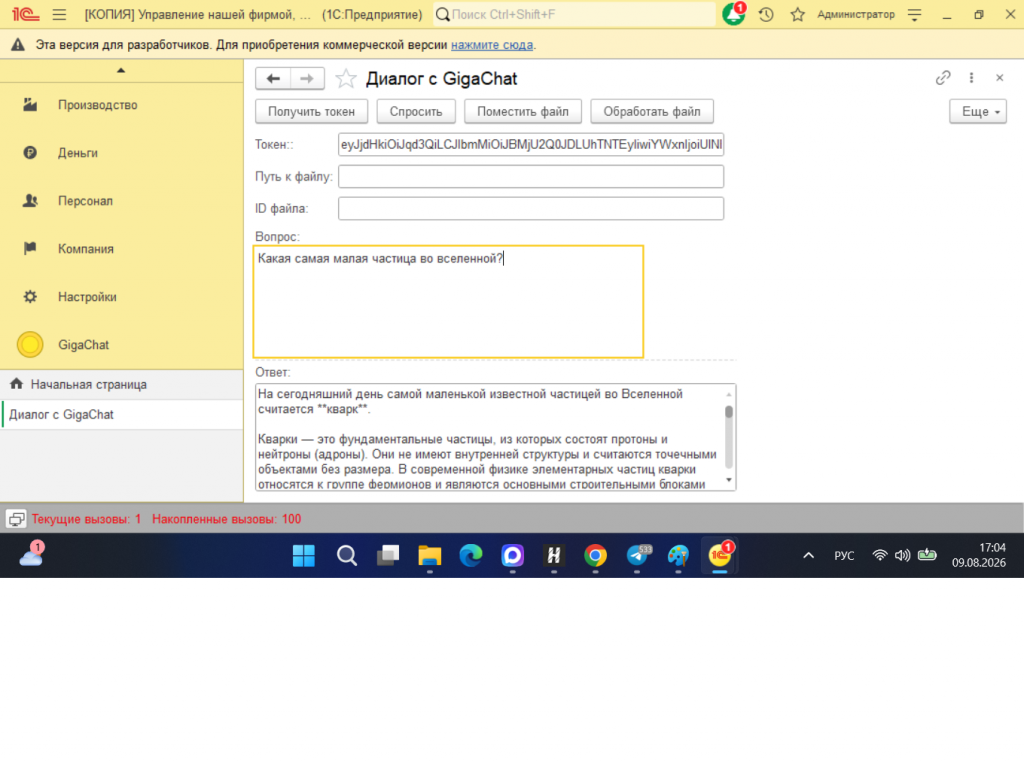Launch Microsoft Edge from taskbar
This screenshot has height=763, width=1024.
471,556
